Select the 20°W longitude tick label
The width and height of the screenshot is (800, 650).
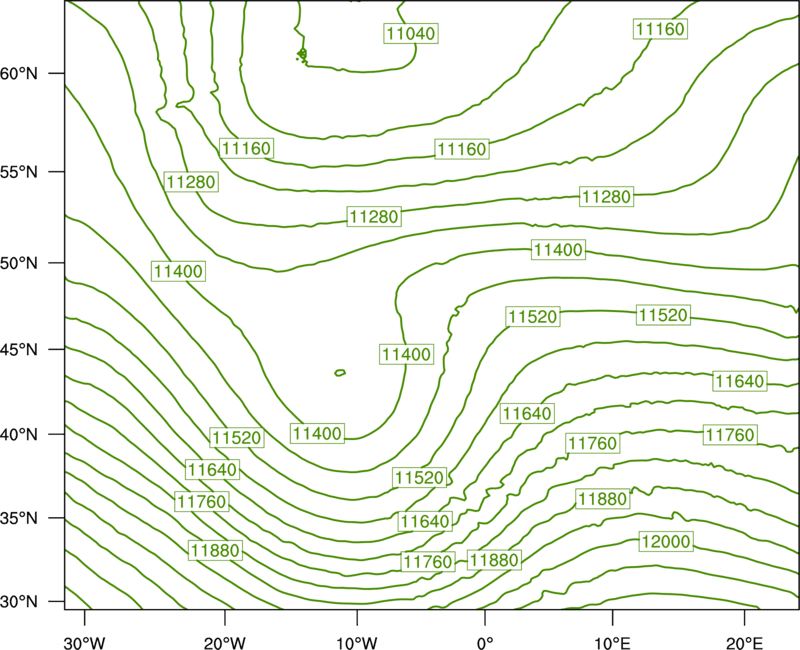click(x=224, y=643)
